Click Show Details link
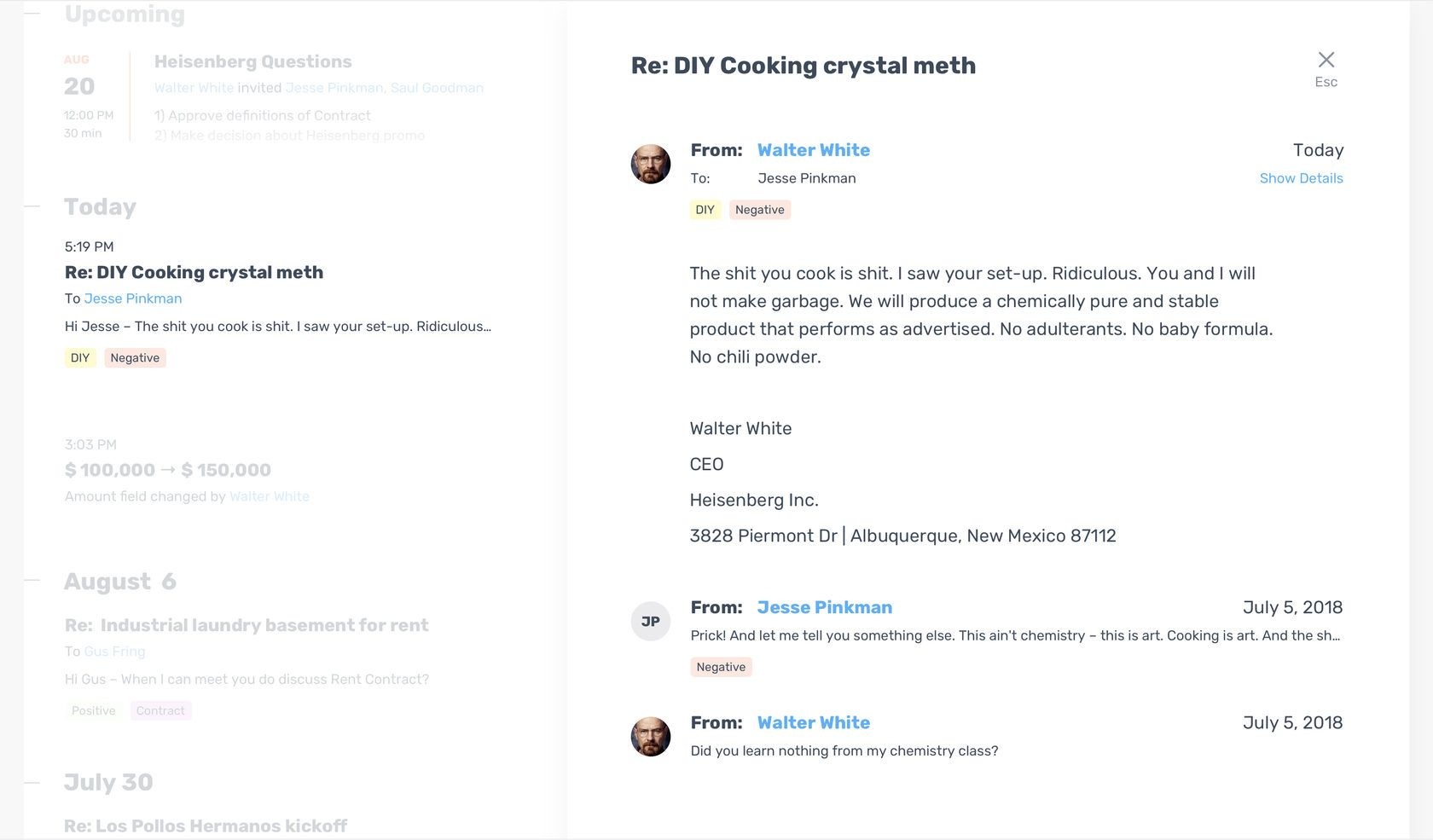1433x840 pixels. click(1301, 178)
